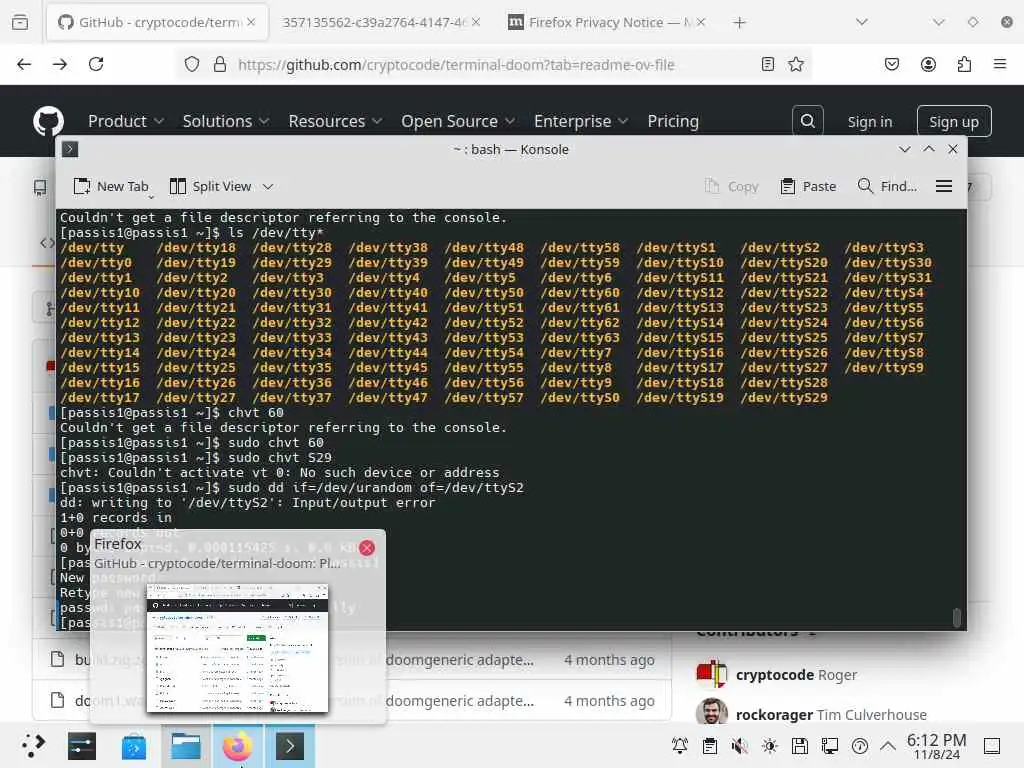
Task: Click Konsole icon in the taskbar
Action: (x=289, y=746)
